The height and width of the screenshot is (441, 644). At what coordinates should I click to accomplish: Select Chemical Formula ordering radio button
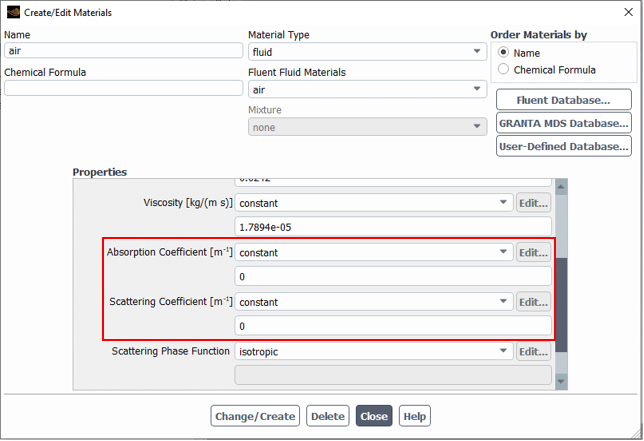[503, 70]
